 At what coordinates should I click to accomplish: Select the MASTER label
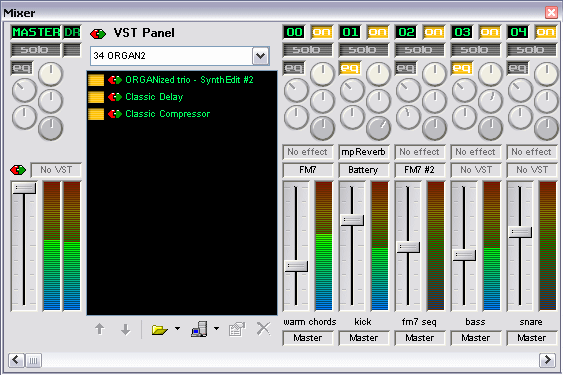click(x=36, y=32)
